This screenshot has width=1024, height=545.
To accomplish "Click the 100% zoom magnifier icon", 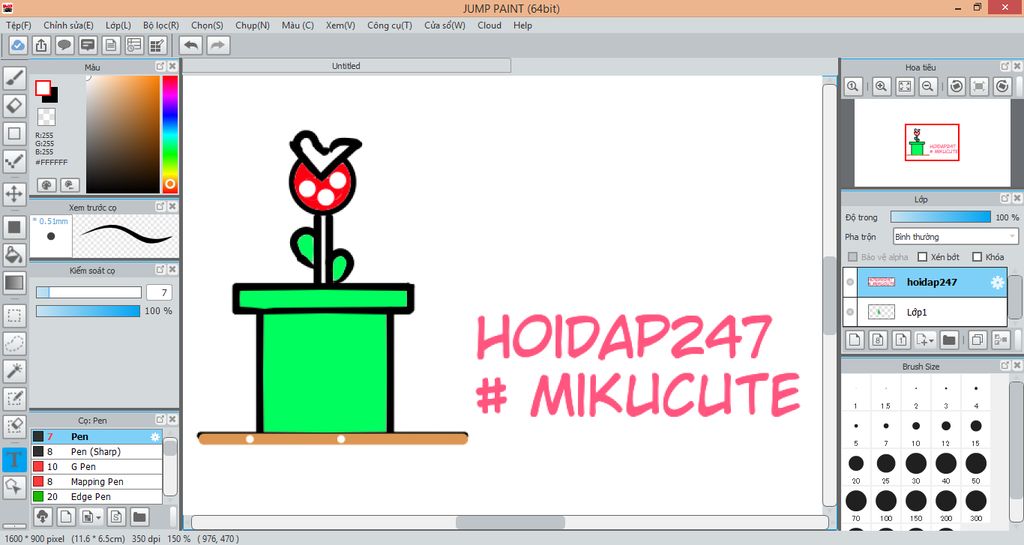I will tap(853, 86).
